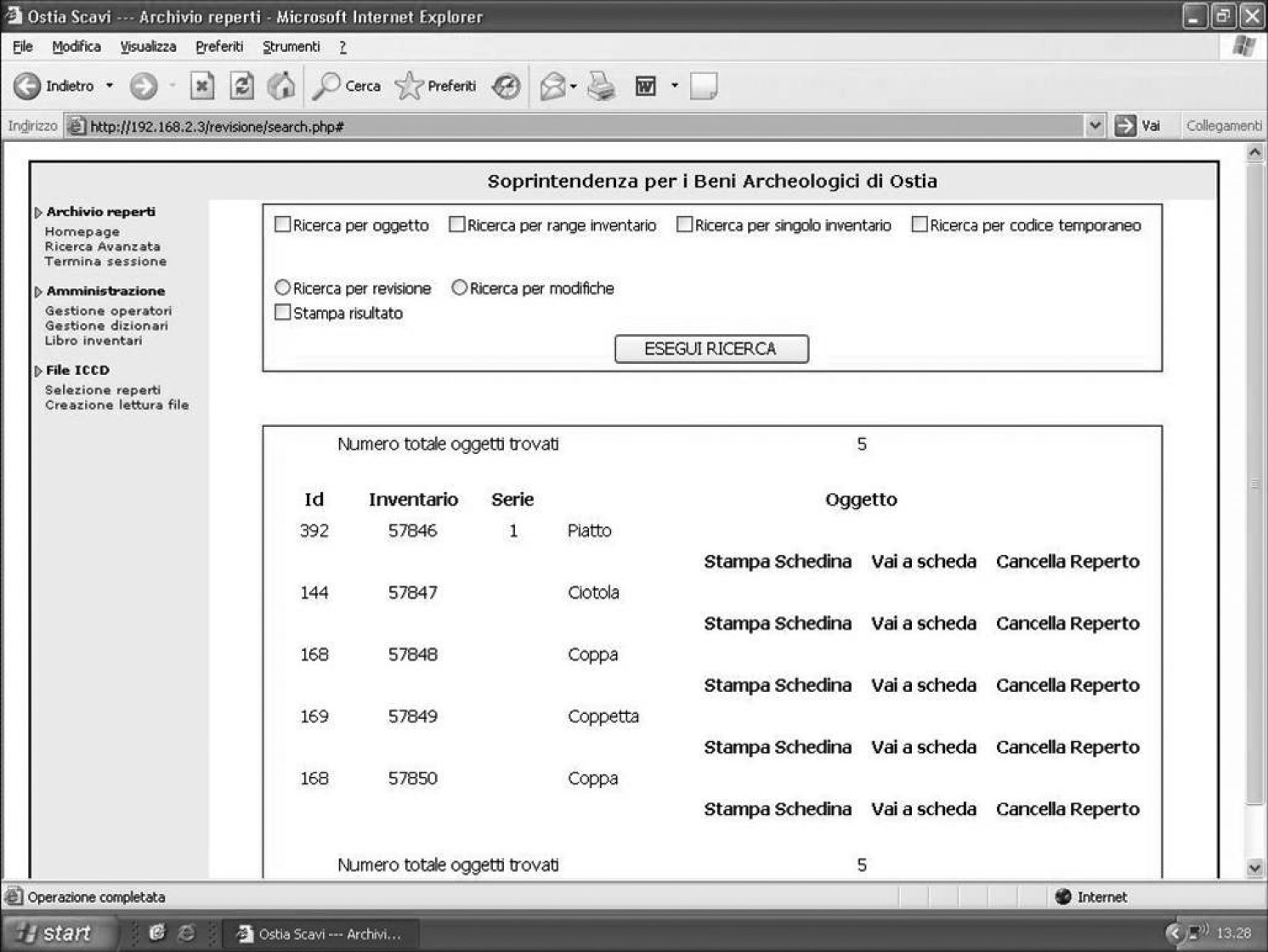Click the page icon in address bar
This screenshot has width=1268, height=952.
(76, 126)
